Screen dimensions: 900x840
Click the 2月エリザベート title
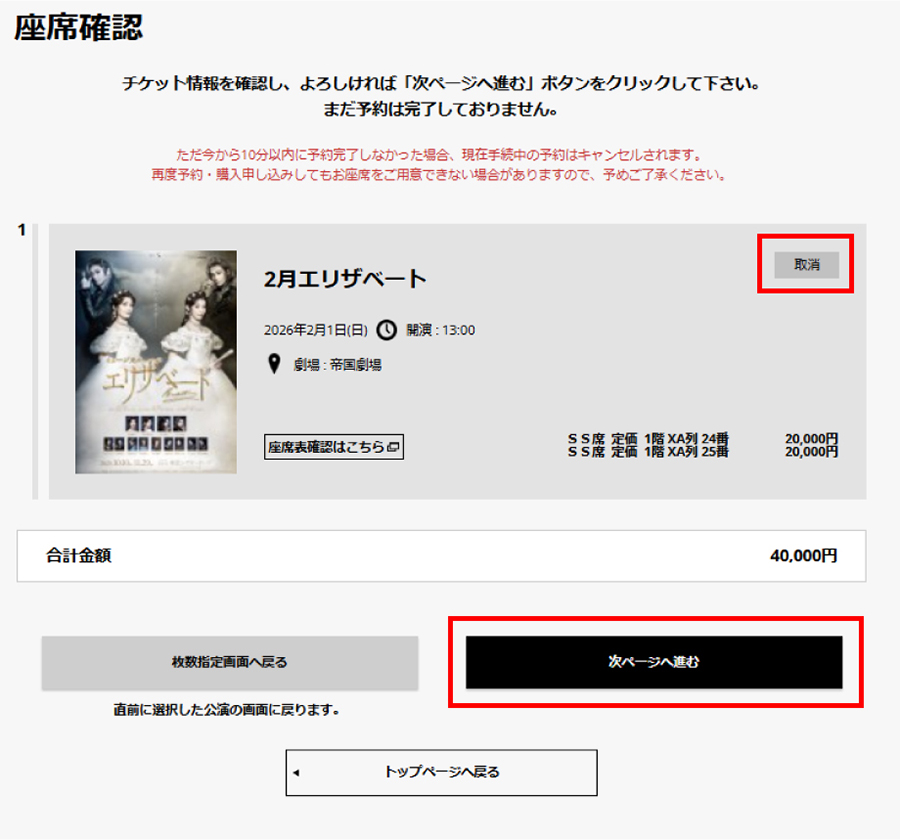click(345, 279)
